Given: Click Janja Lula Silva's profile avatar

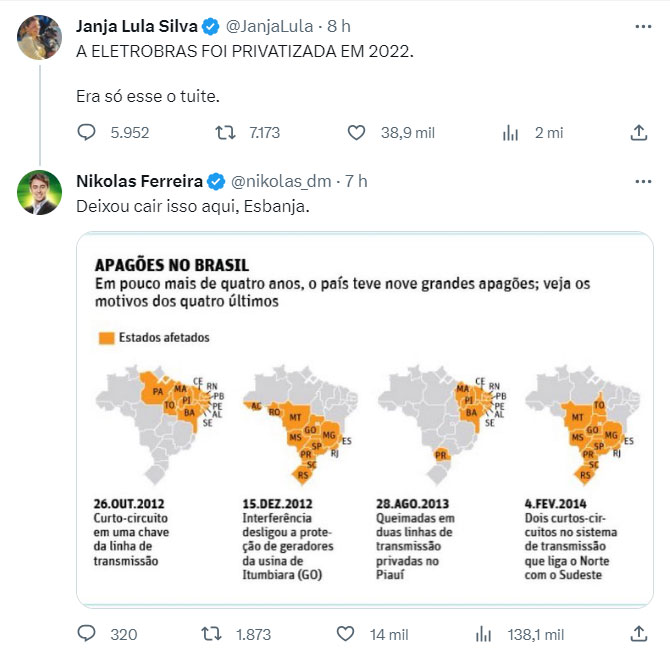Looking at the screenshot, I should [x=41, y=37].
